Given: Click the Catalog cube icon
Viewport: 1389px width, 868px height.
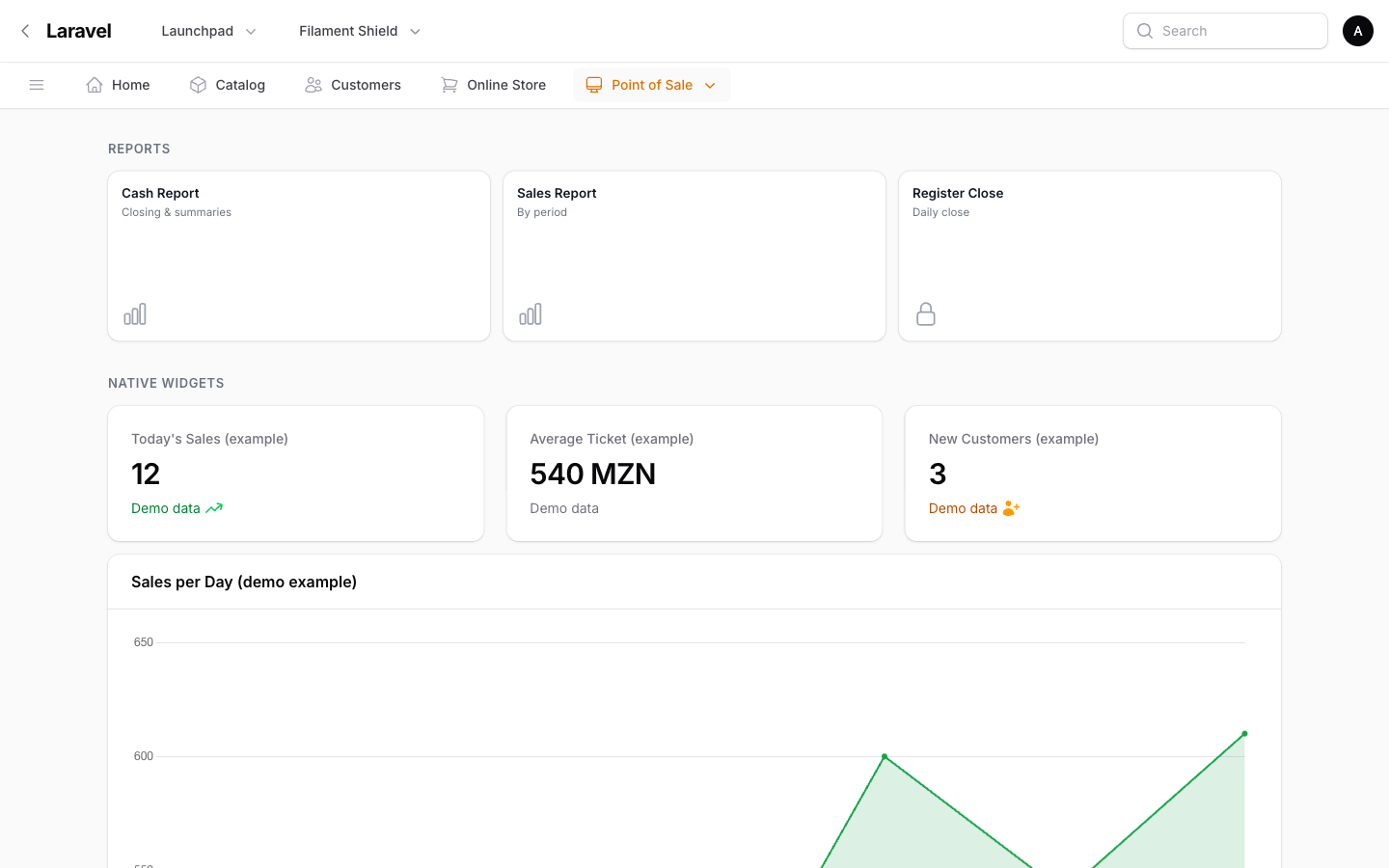Looking at the screenshot, I should tap(199, 85).
